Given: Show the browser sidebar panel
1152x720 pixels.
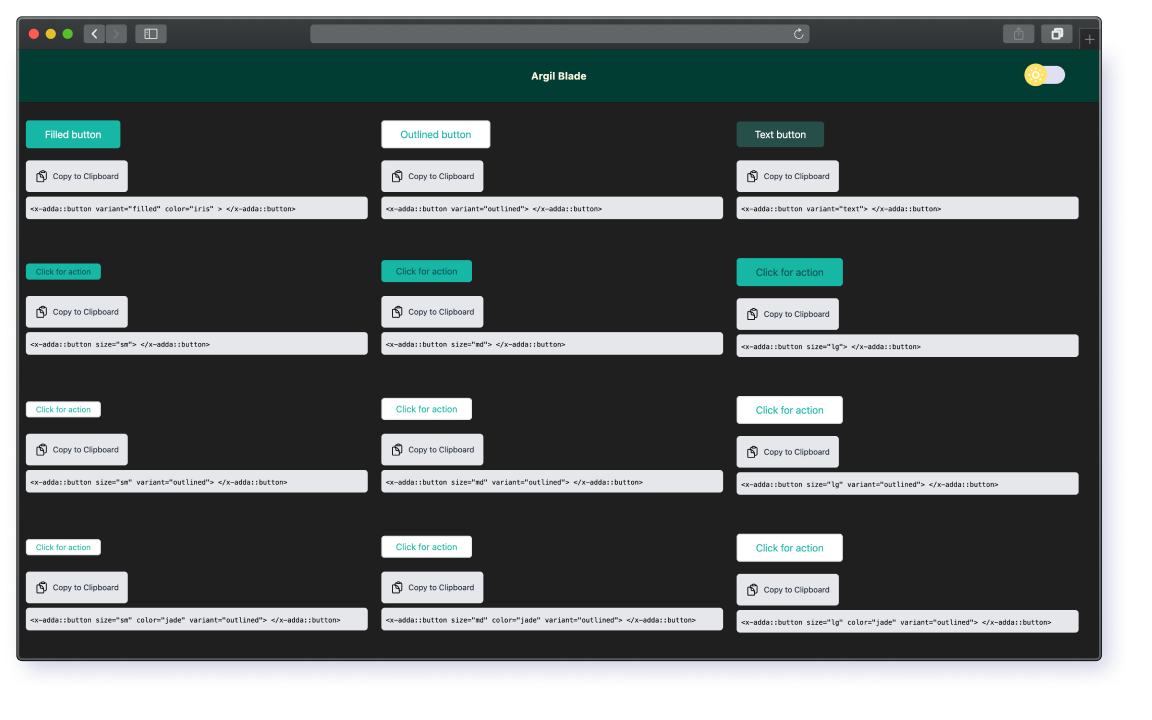Looking at the screenshot, I should click(151, 34).
